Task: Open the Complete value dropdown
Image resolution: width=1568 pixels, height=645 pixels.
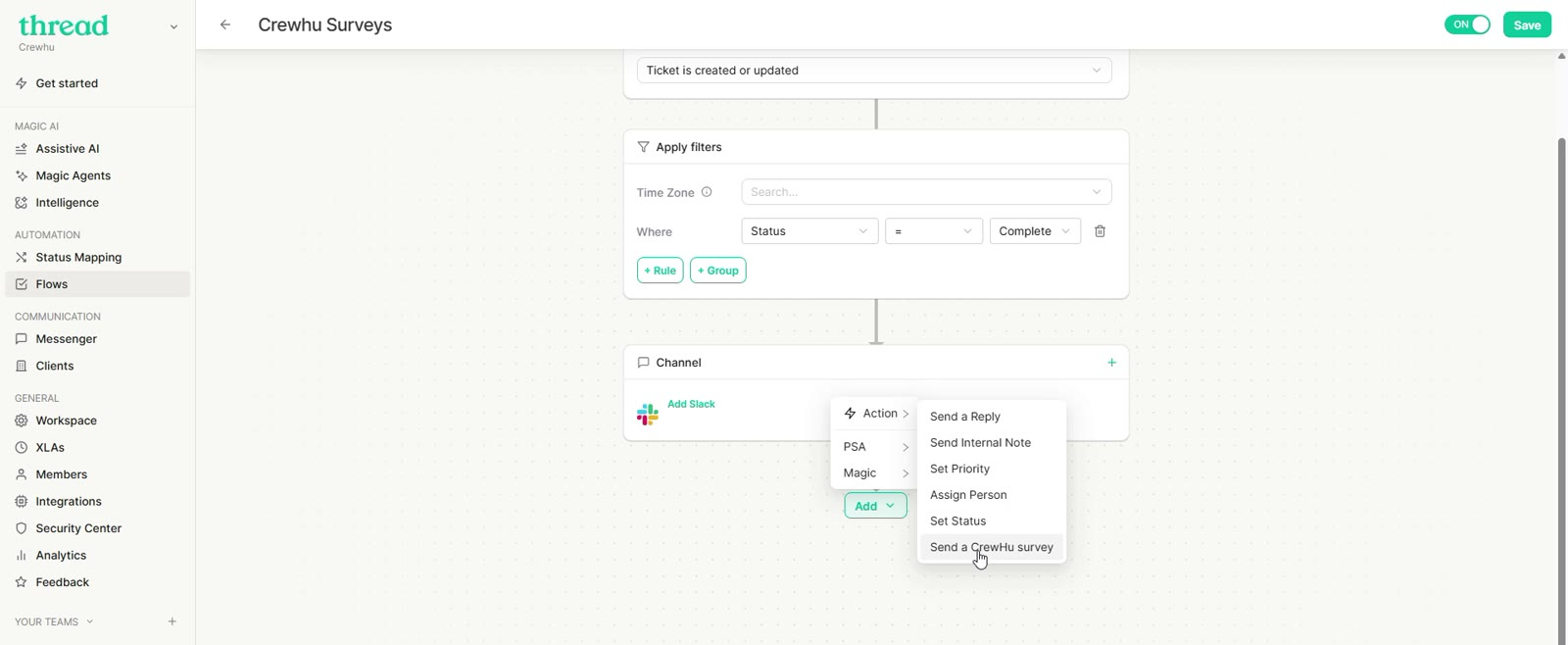Action: [1035, 231]
